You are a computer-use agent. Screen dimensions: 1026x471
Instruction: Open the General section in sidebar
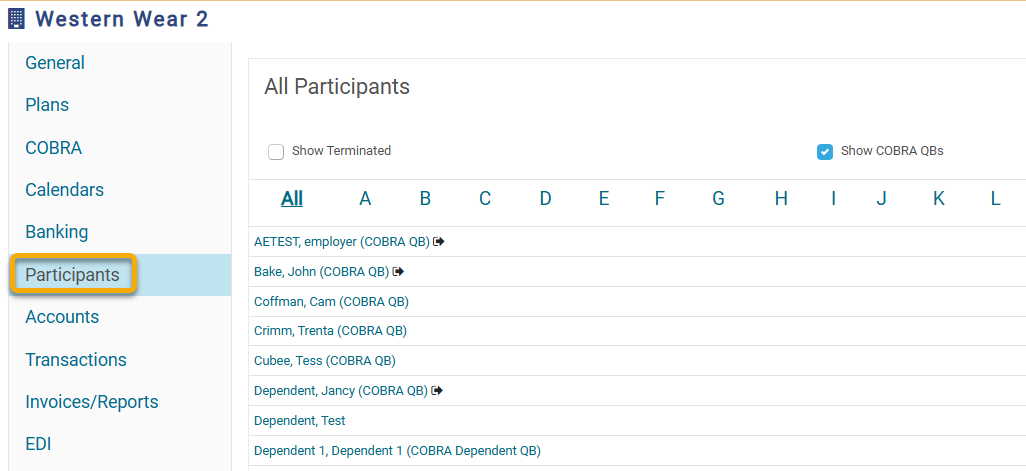(x=55, y=63)
